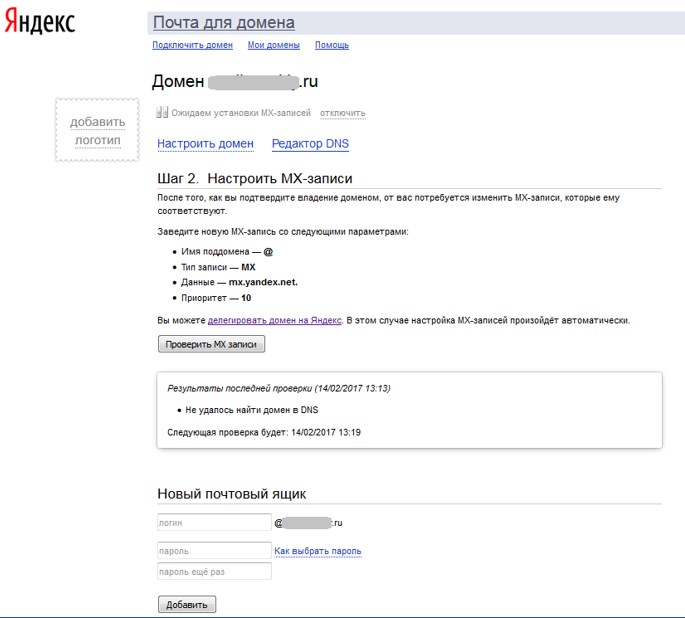Screen dimensions: 685x618
Task: Click the MX status icon before Ожидаем
Action: click(x=162, y=113)
